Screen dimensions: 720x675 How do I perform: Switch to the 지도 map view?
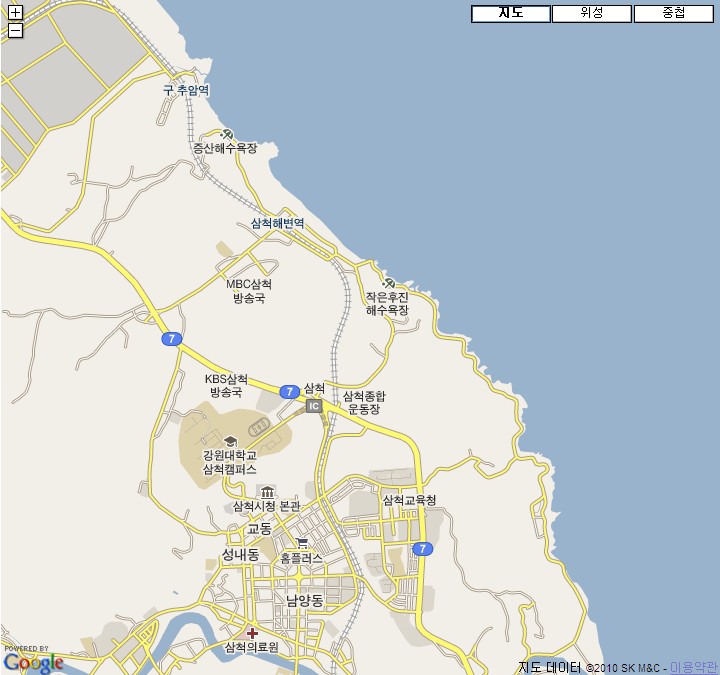(511, 13)
